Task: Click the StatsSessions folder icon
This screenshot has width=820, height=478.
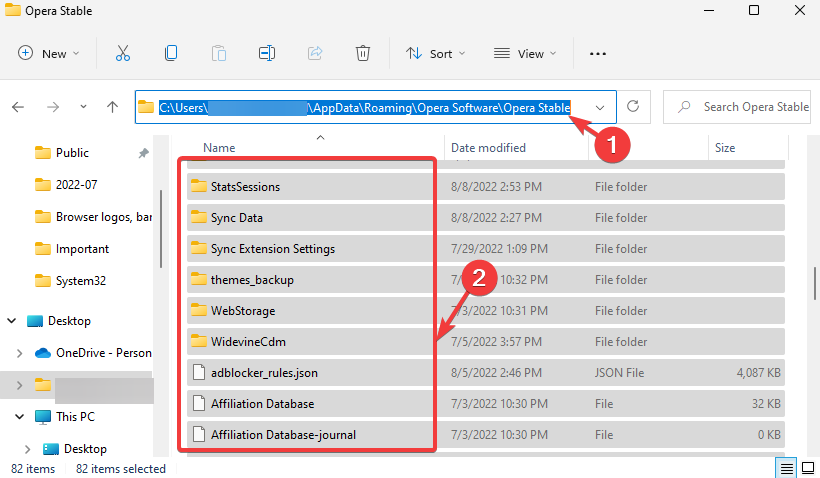Action: 199,186
